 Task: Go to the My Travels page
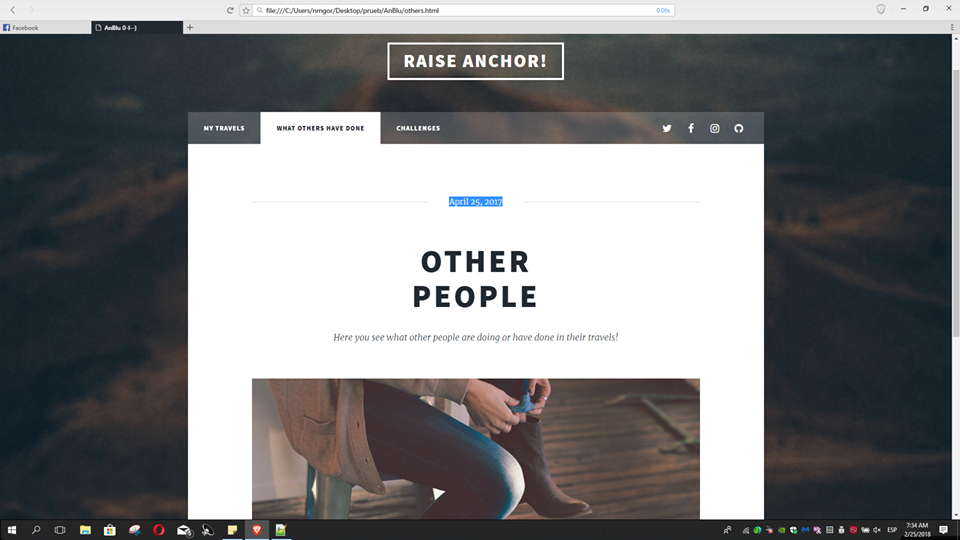(x=224, y=128)
